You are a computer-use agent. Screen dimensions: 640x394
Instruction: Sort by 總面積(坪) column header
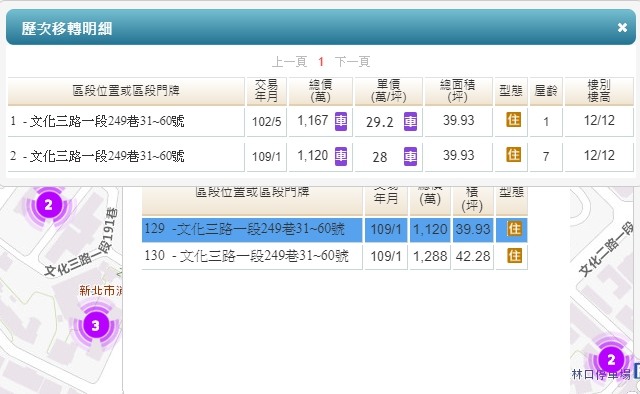(x=458, y=91)
